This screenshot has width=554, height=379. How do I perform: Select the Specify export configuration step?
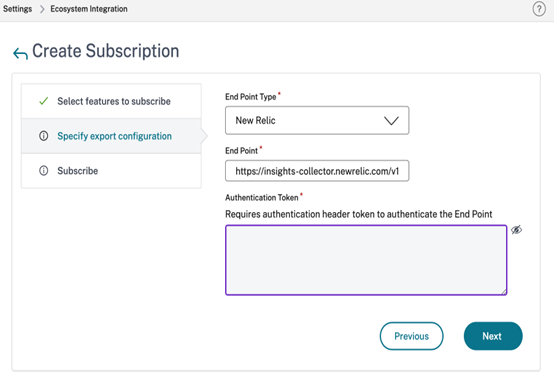click(x=111, y=136)
